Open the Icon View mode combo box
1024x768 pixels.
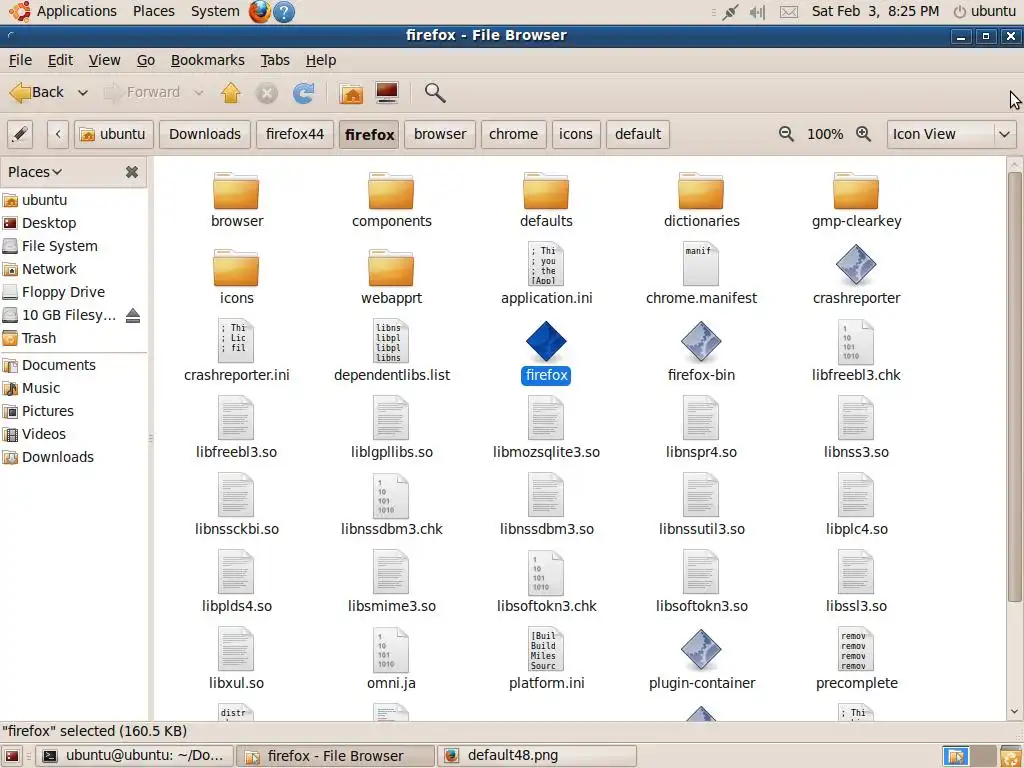[950, 135]
